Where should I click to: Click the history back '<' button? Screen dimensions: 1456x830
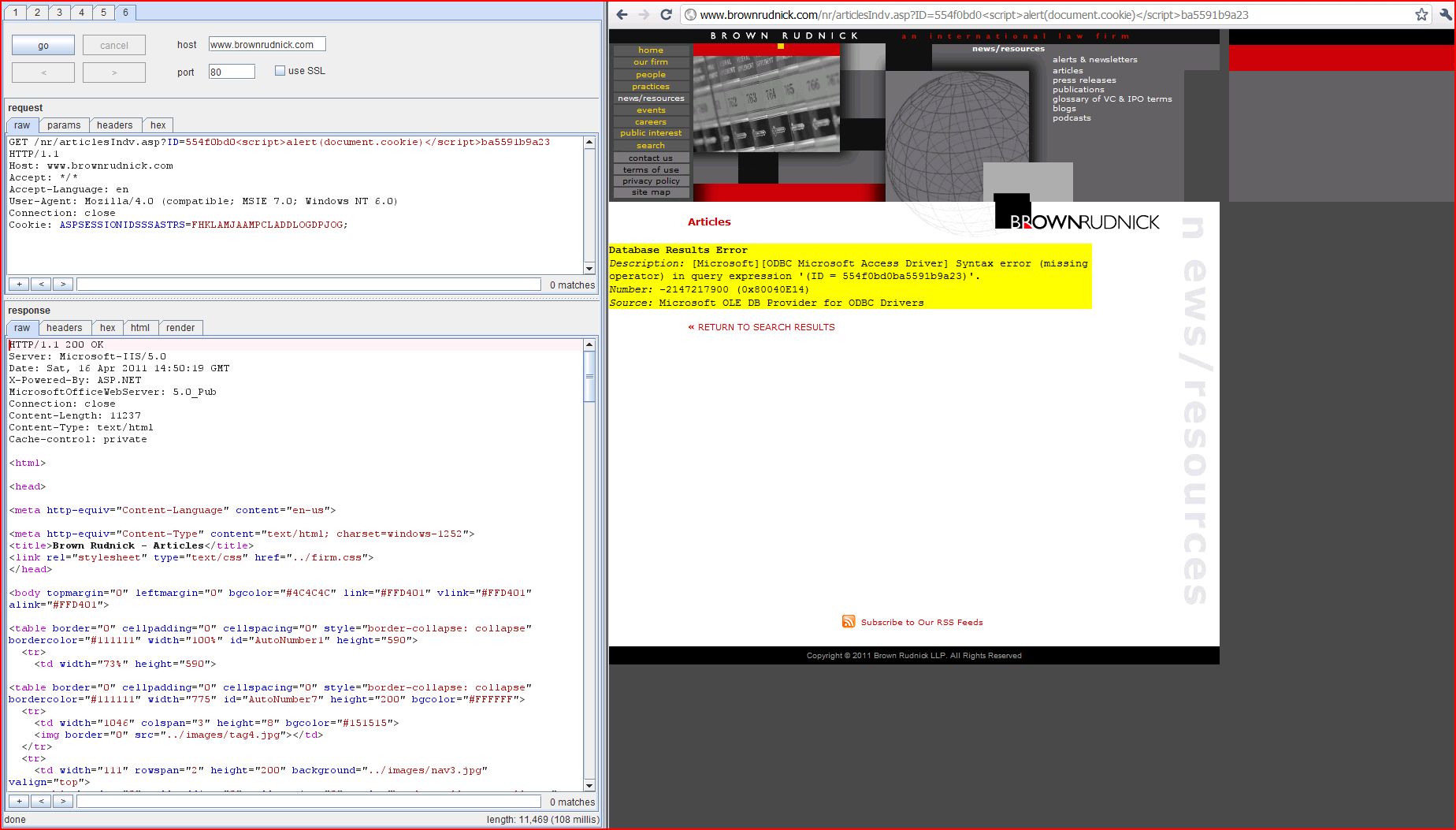pos(43,73)
